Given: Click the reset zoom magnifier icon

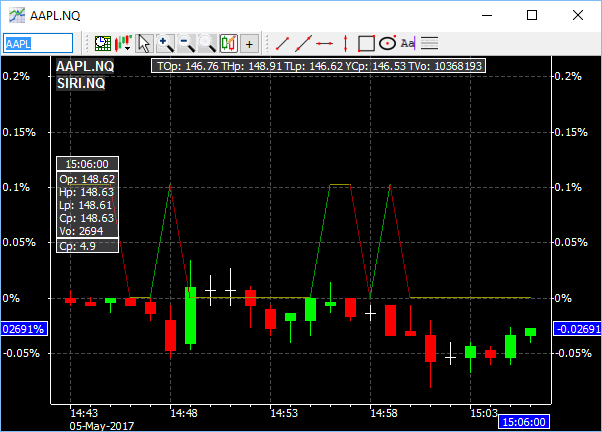Looking at the screenshot, I should point(207,43).
